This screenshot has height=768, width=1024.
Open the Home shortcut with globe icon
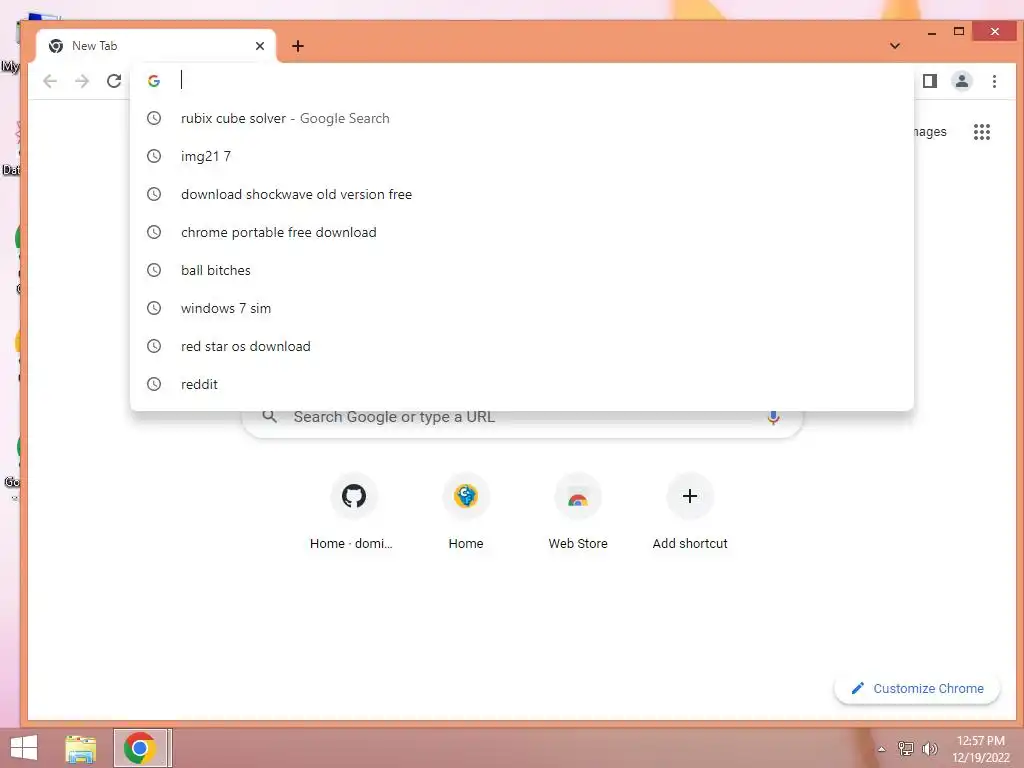coord(466,511)
